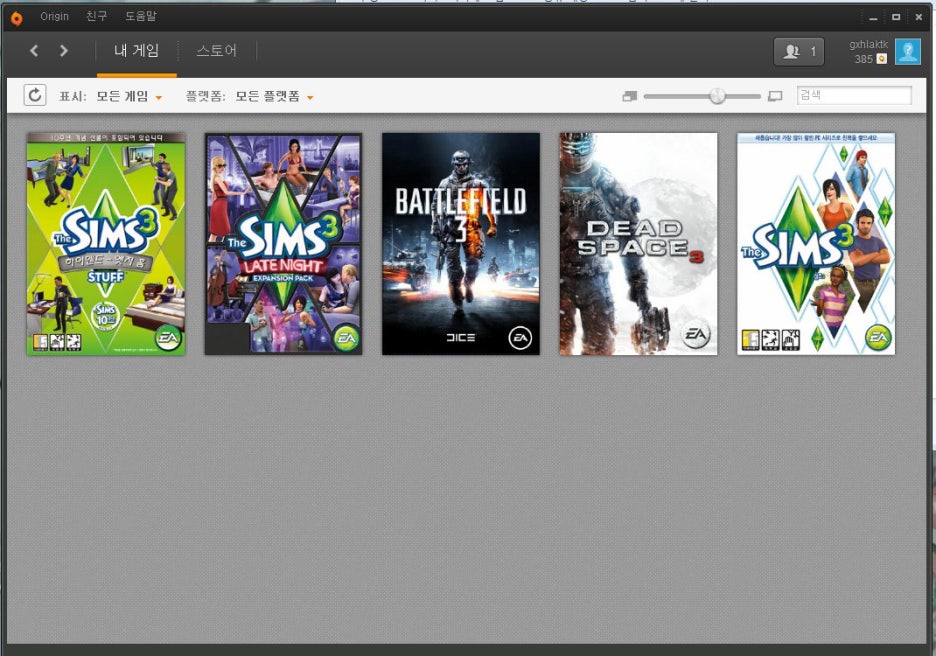The image size is (936, 656).
Task: Click the tile size slider handle
Action: (x=717, y=96)
